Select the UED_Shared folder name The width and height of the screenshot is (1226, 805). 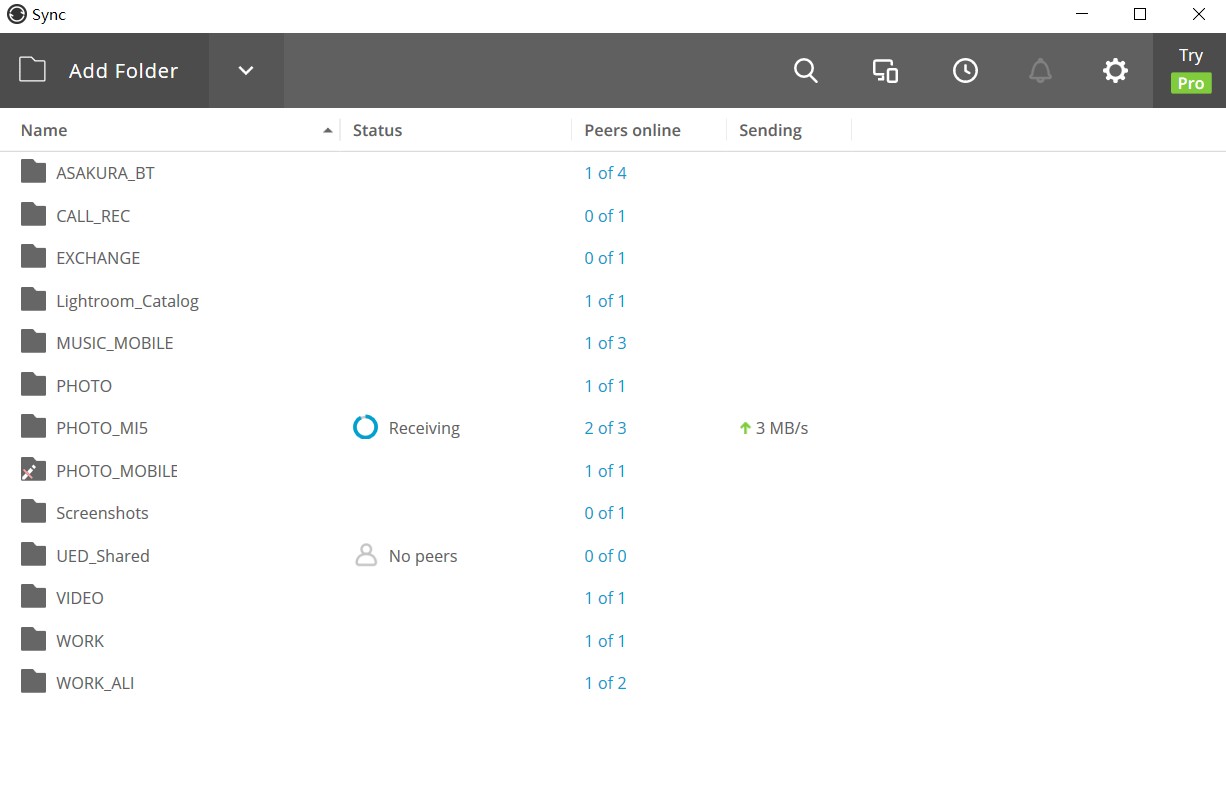103,556
